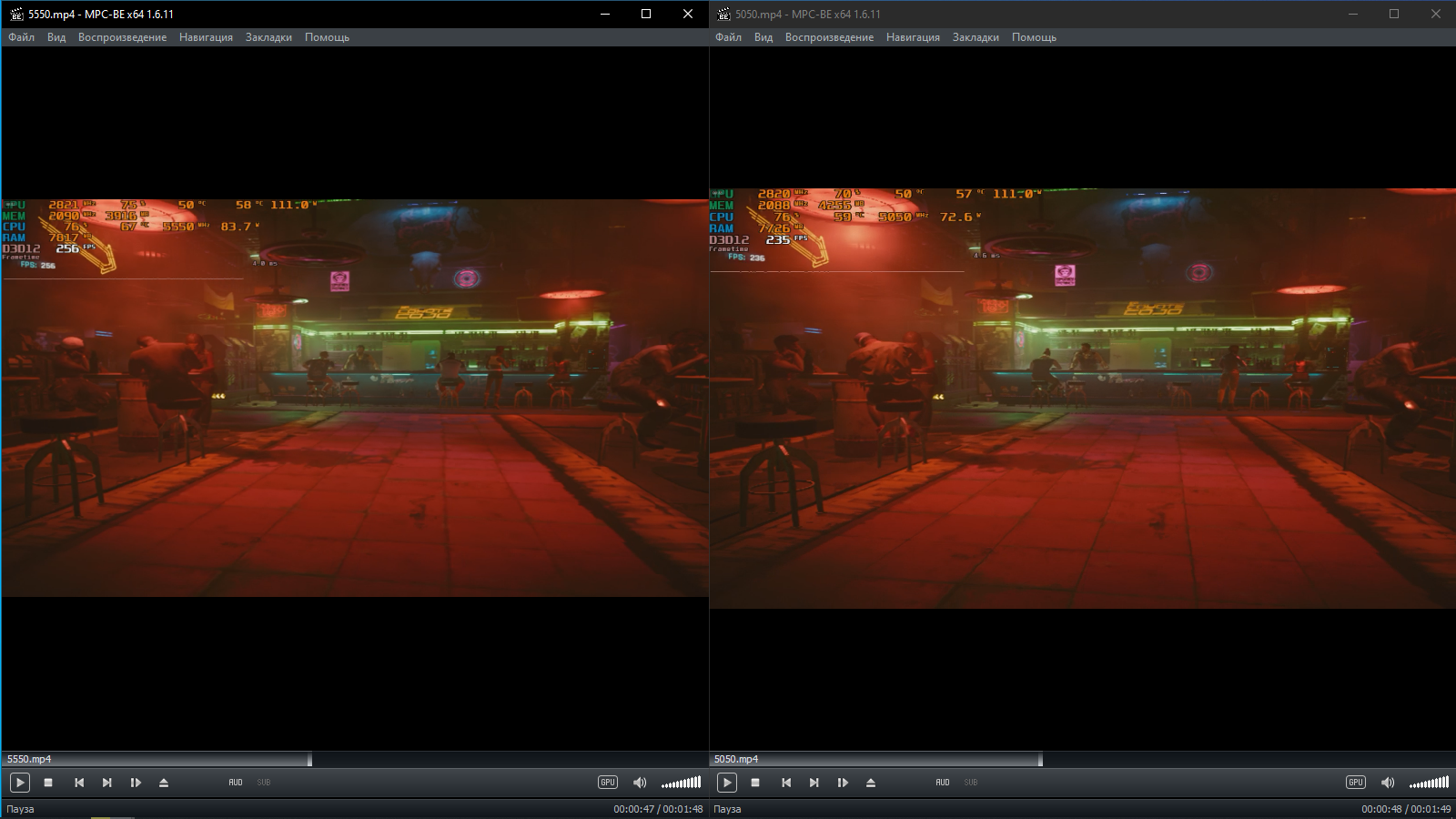
Task: Open the Вид menu in 5050.mp4 window
Action: [763, 37]
